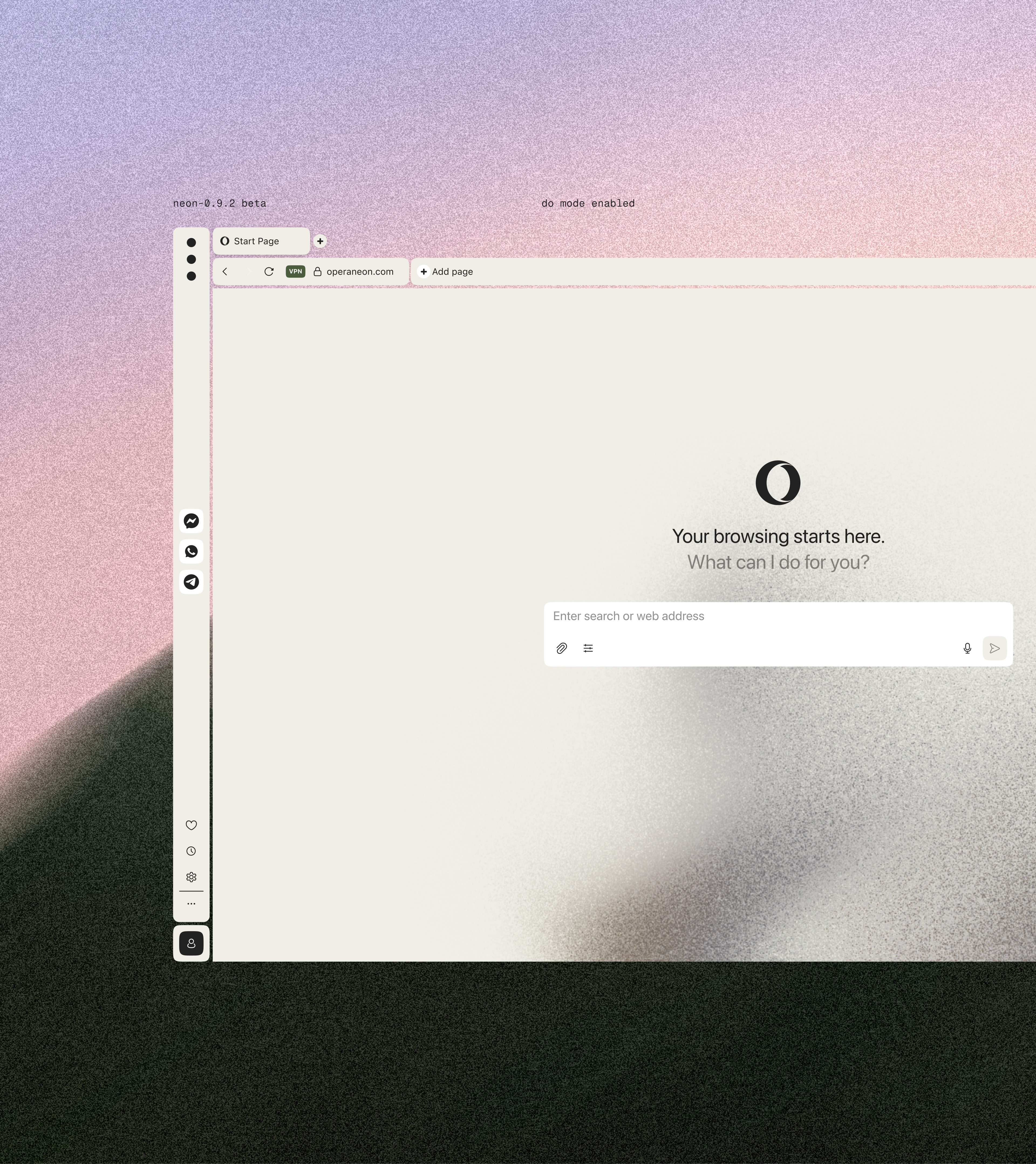Viewport: 1036px width, 1164px height.
Task: Attach a file with the paperclip icon
Action: point(561,648)
